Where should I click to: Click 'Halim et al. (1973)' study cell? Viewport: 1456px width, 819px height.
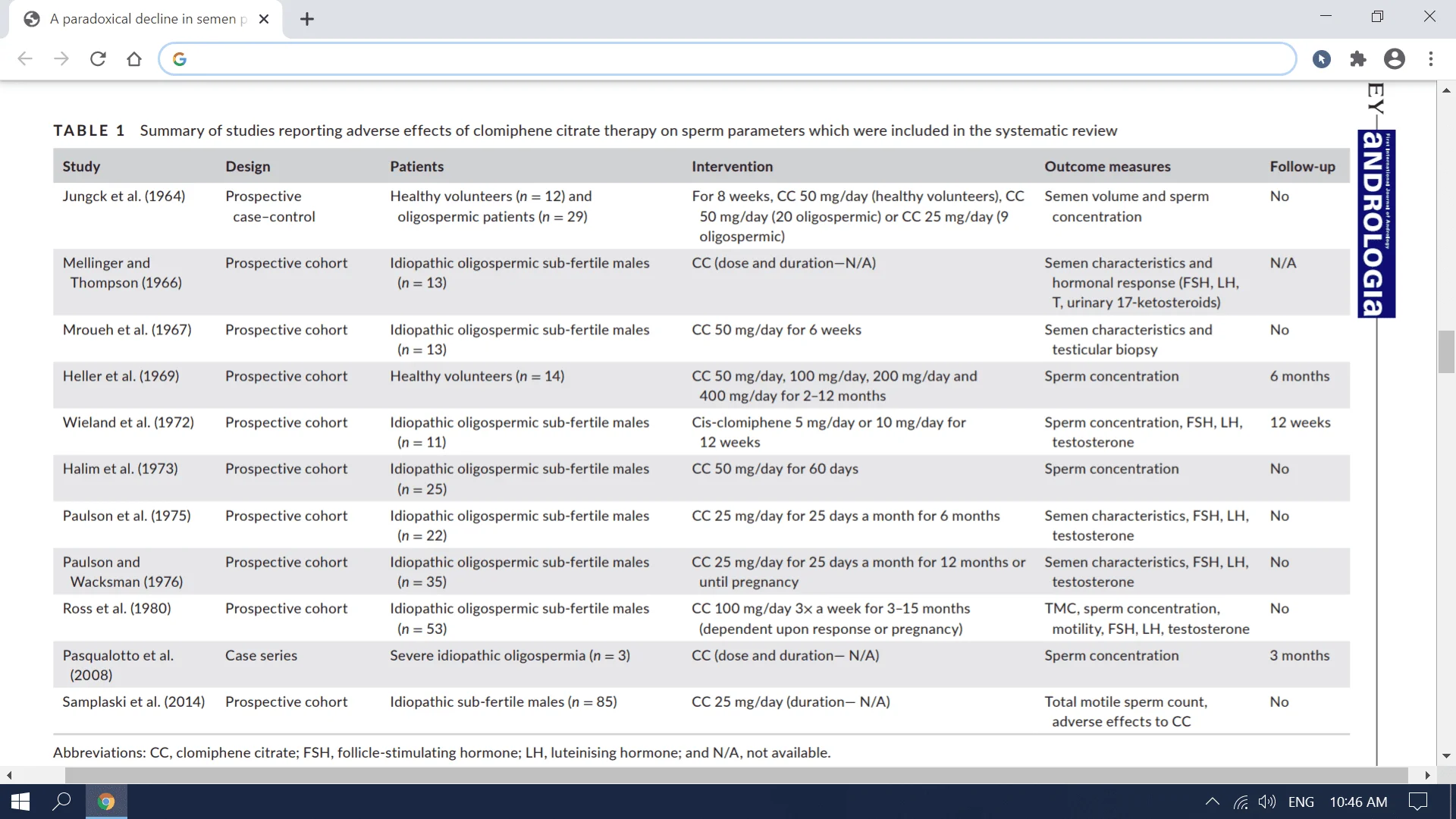[x=120, y=468]
